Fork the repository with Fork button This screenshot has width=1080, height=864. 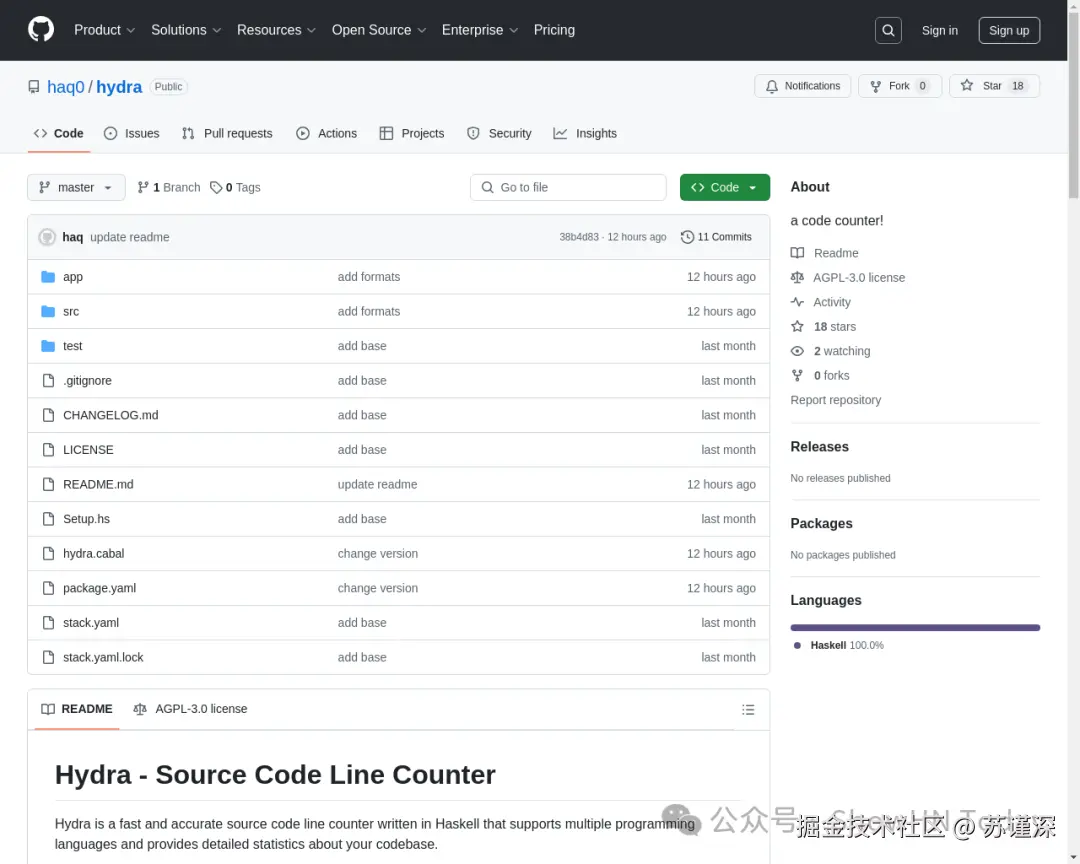point(900,86)
